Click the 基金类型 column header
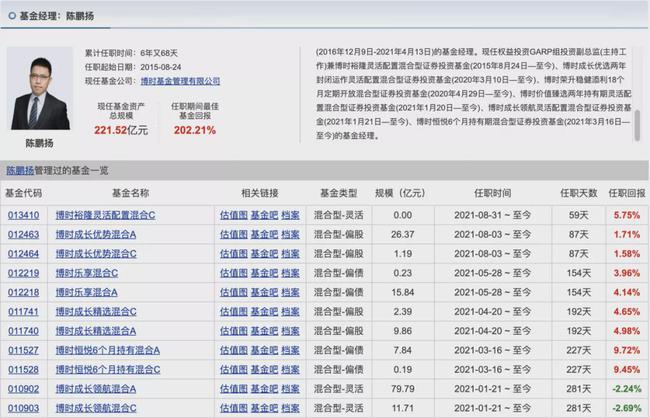Viewport: 650px width, 418px height. [x=339, y=193]
